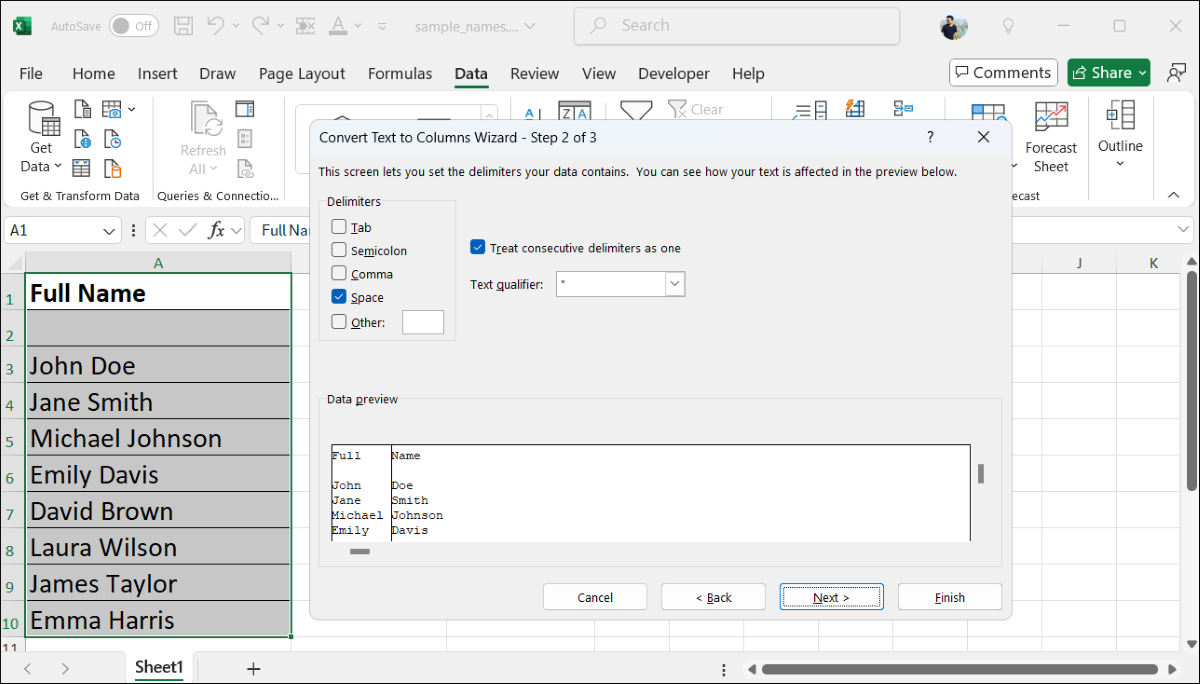Switch to the Developer tab
The height and width of the screenshot is (684, 1200).
coord(674,73)
